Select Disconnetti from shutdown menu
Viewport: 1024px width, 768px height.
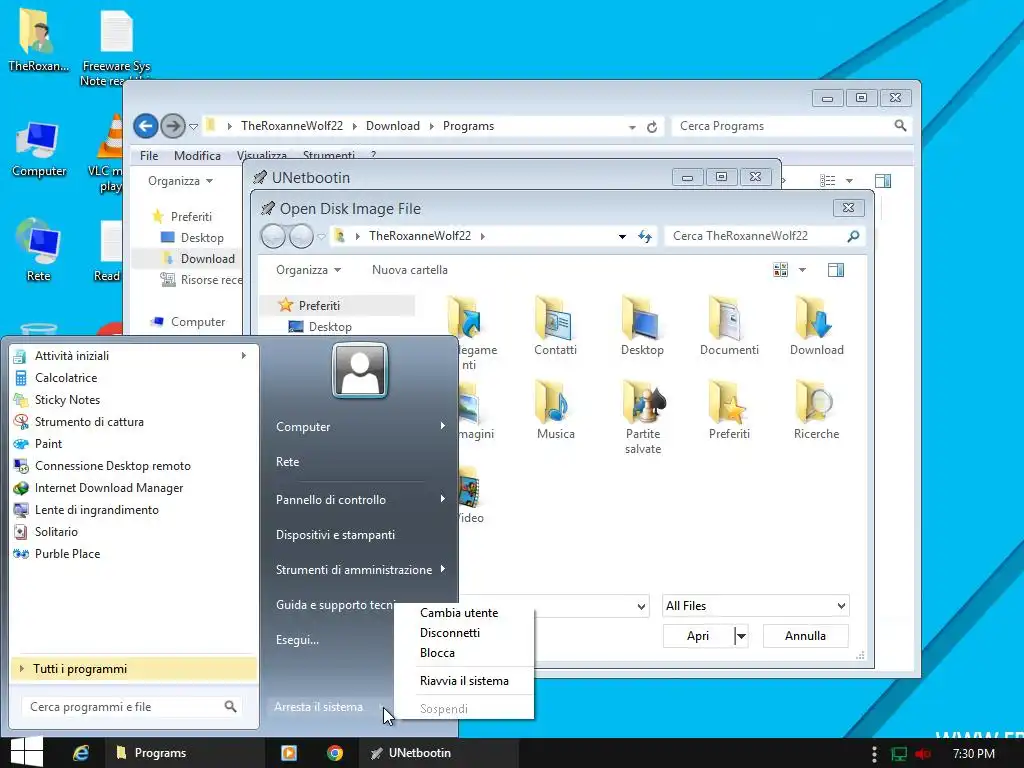449,633
